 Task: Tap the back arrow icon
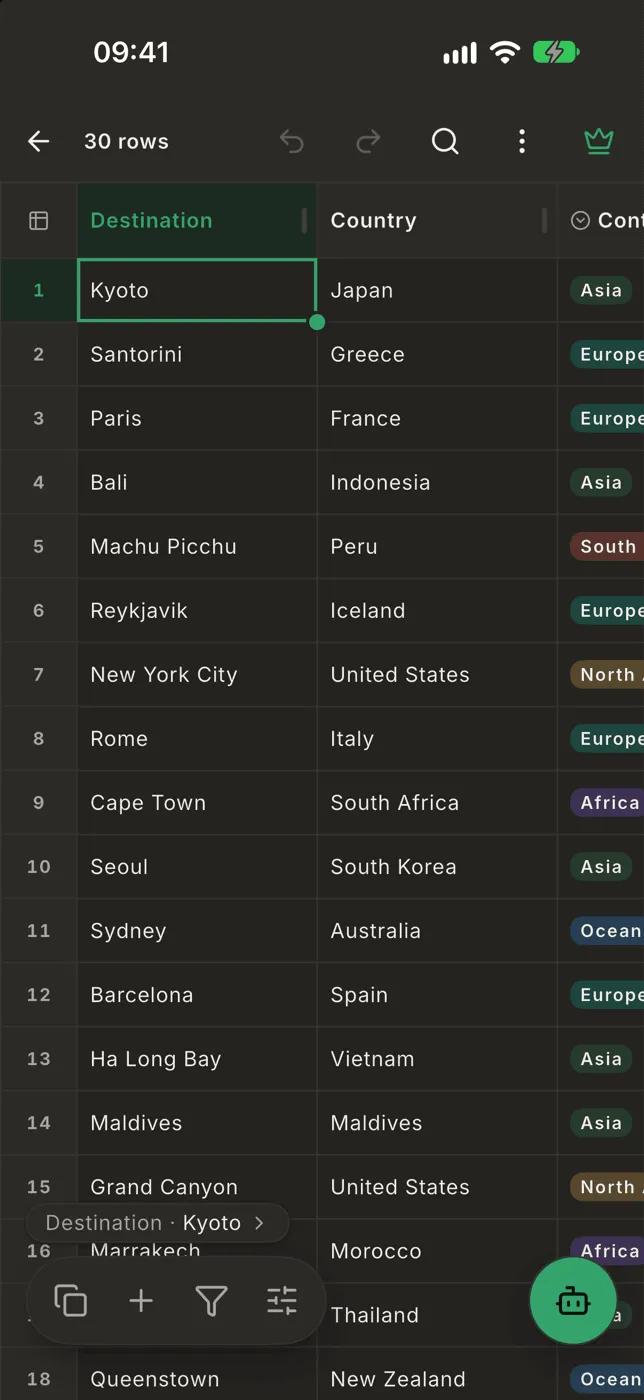(x=38, y=142)
